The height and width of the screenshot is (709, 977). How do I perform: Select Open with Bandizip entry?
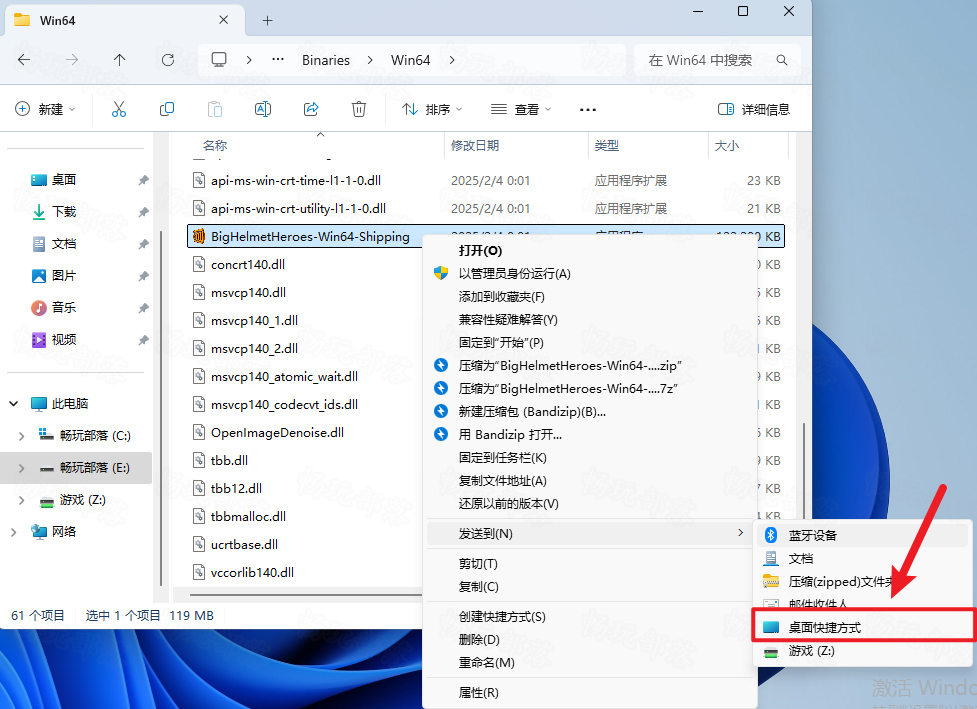tap(590, 435)
